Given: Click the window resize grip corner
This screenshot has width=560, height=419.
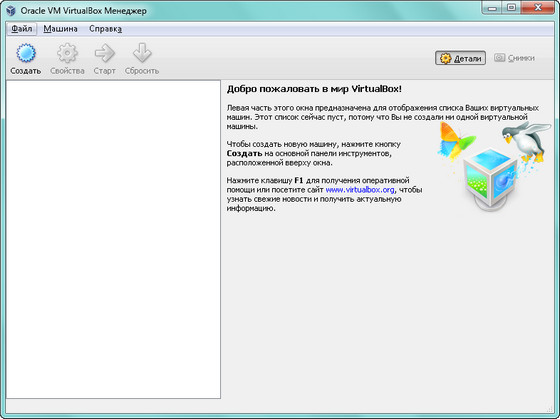Looking at the screenshot, I should [550, 408].
